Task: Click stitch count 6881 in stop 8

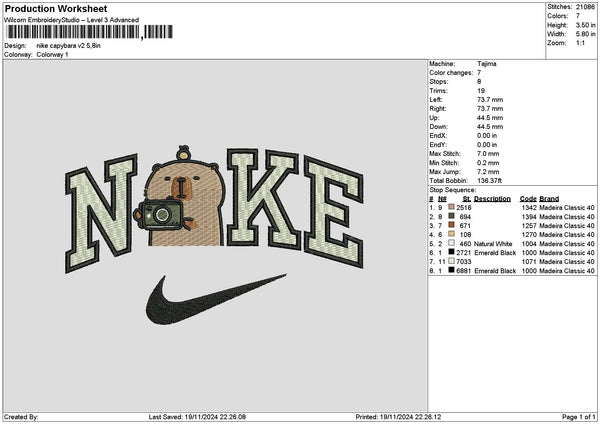Action: [464, 271]
